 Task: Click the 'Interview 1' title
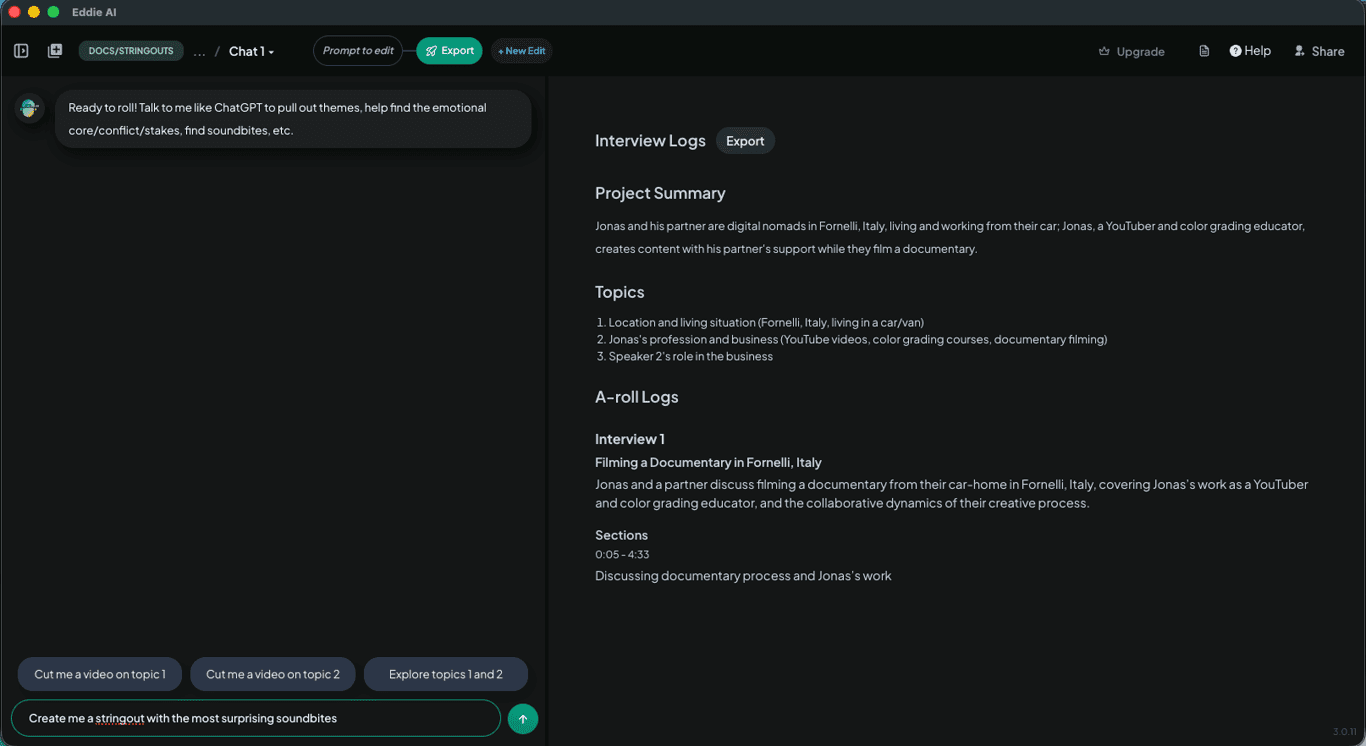point(630,439)
